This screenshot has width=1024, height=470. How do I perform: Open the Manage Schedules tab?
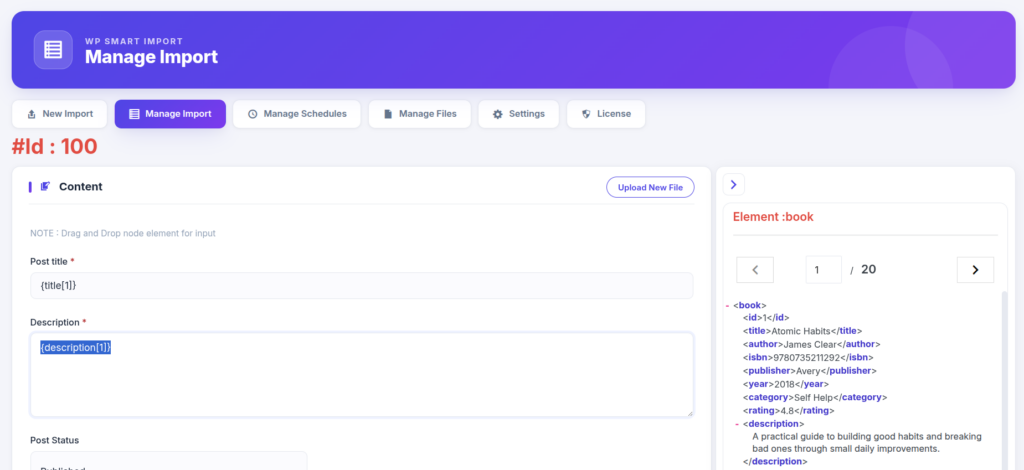point(296,114)
